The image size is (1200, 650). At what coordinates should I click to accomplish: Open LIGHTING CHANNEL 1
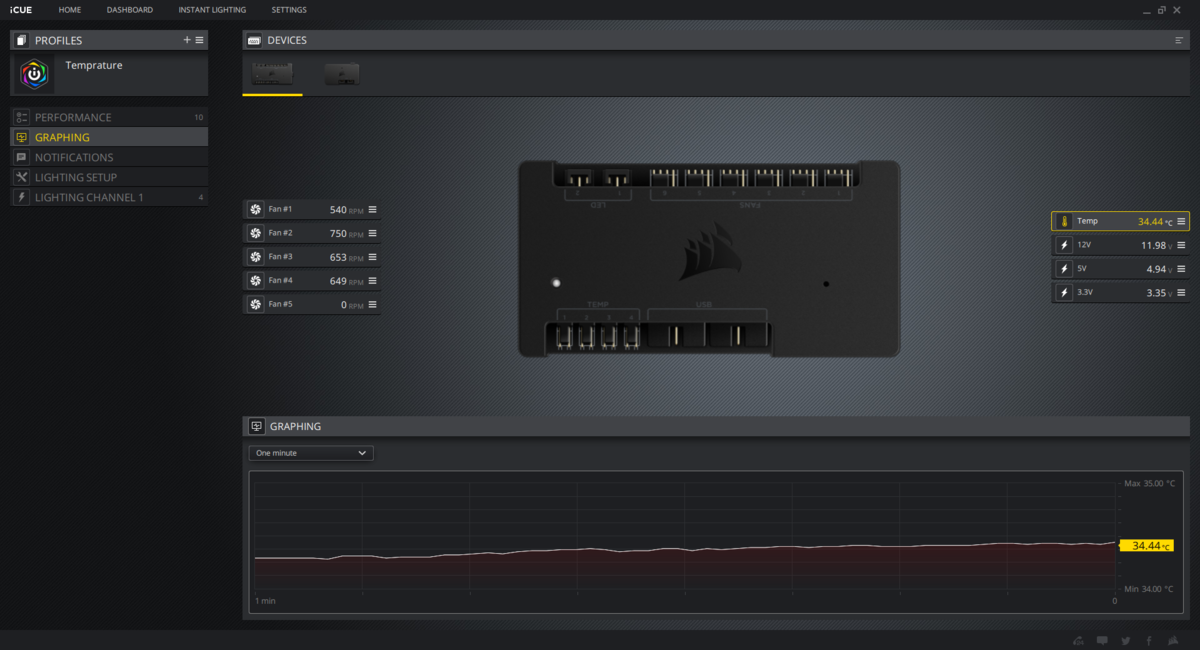pyautogui.click(x=109, y=197)
